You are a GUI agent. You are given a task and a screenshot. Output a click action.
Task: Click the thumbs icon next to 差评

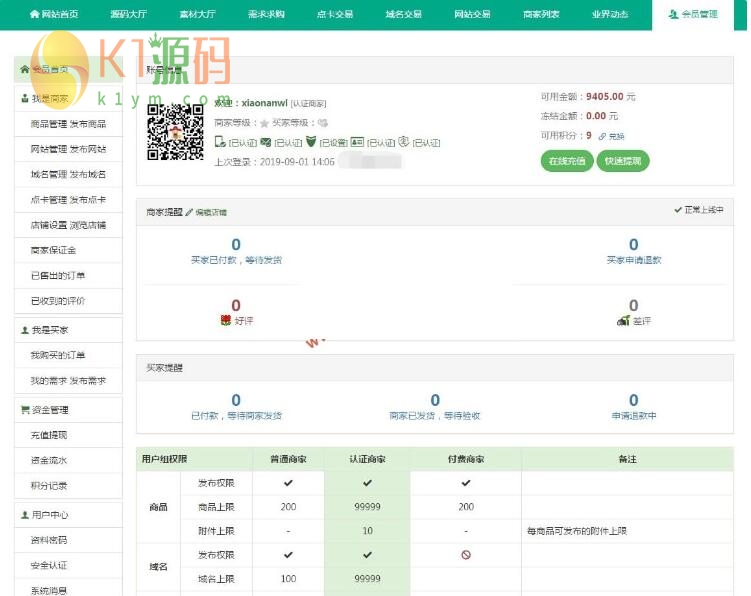pyautogui.click(x=623, y=321)
